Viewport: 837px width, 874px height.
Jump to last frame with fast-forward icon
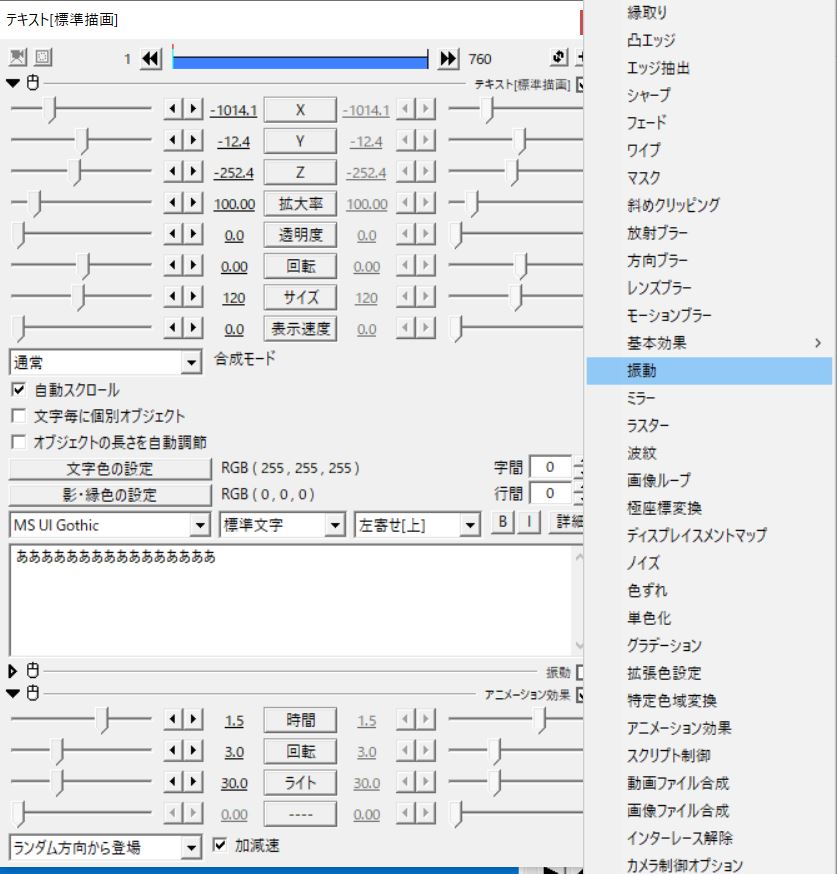point(448,58)
